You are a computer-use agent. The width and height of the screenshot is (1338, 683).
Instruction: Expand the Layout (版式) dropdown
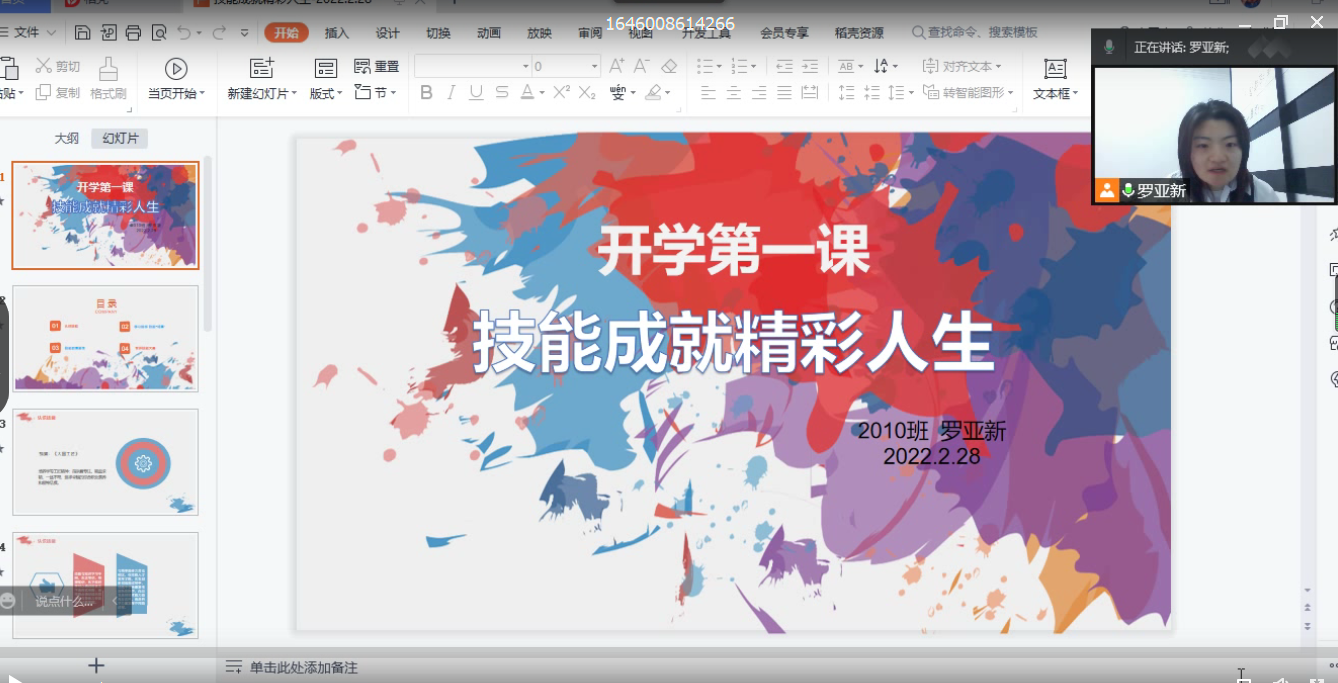pyautogui.click(x=325, y=93)
